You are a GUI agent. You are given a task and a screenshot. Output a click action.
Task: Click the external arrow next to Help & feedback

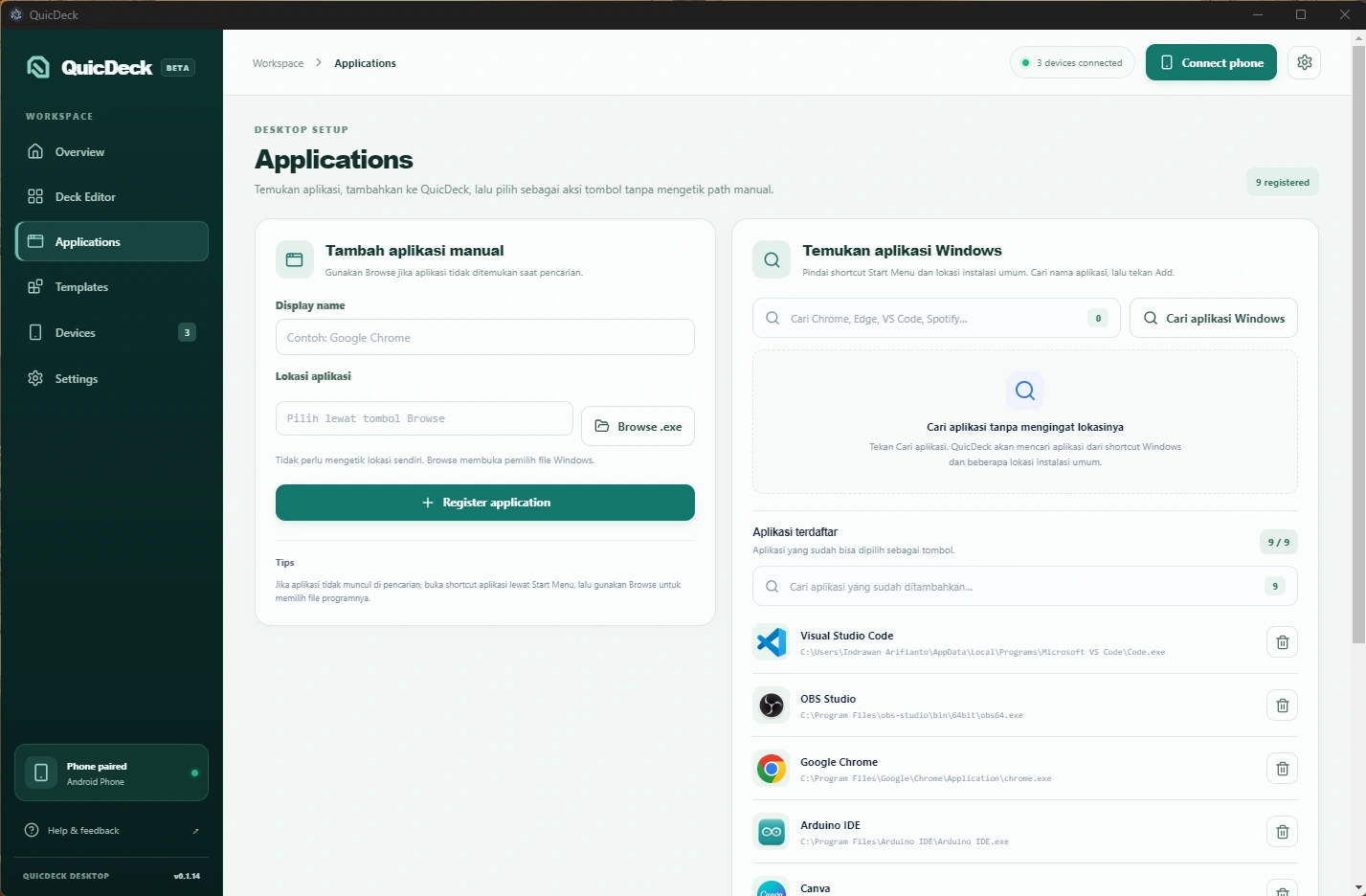coord(195,831)
